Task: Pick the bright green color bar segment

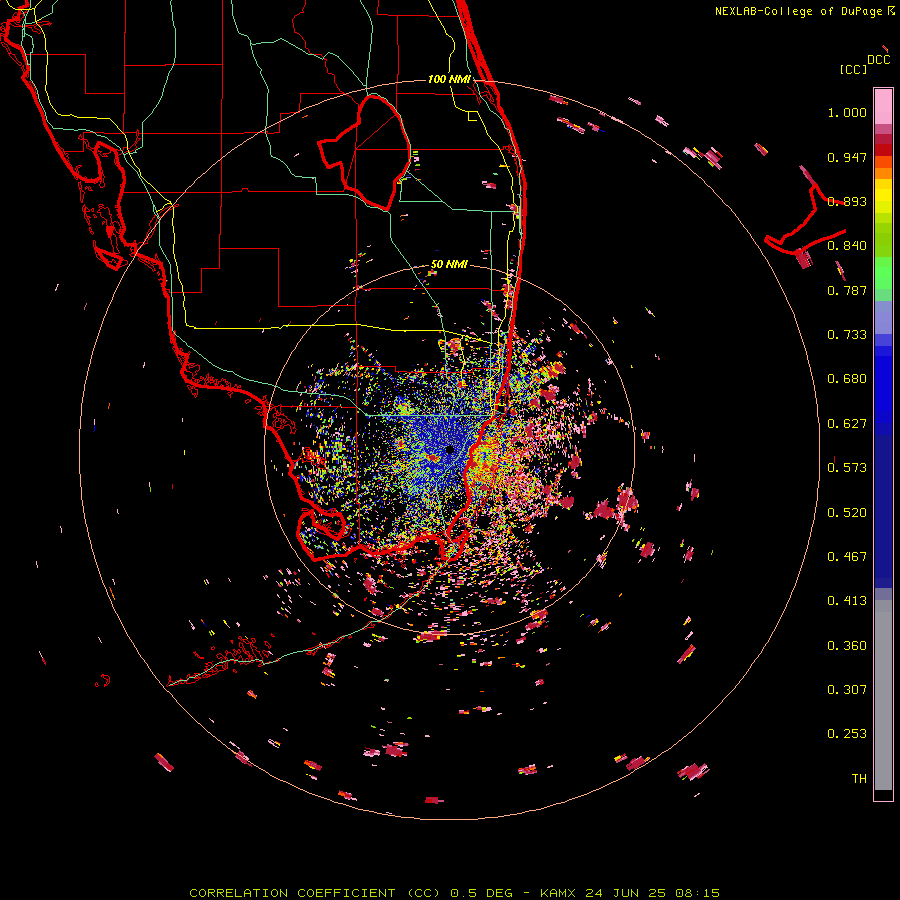Action: (883, 273)
